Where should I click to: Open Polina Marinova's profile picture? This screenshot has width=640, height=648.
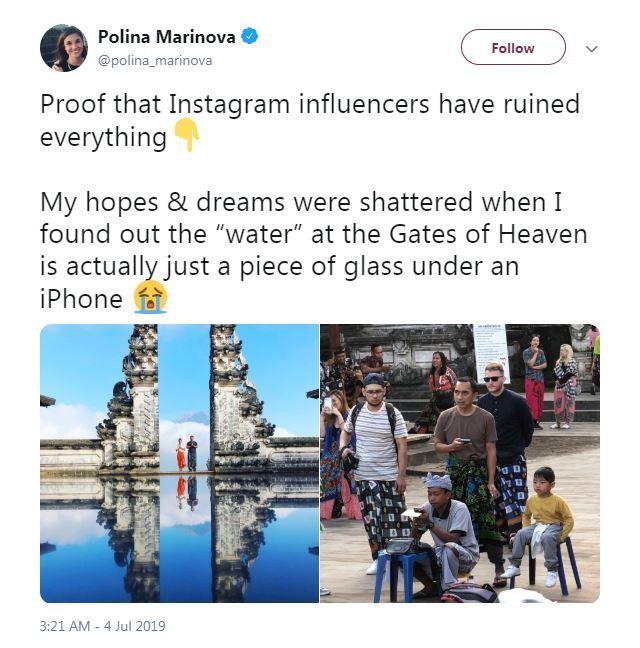[64, 48]
